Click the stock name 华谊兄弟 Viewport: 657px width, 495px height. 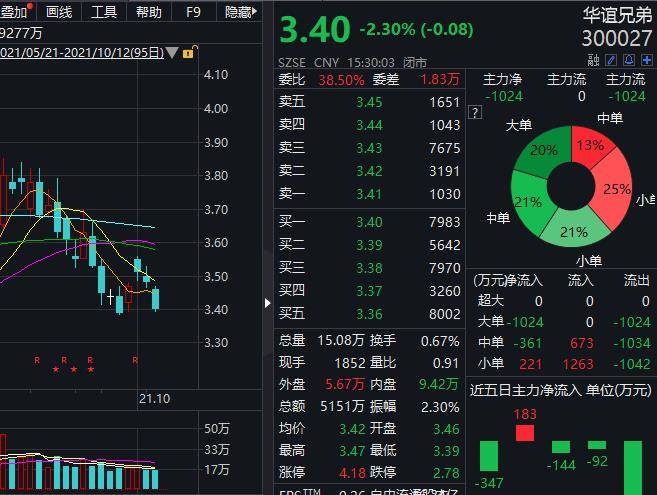617,16
